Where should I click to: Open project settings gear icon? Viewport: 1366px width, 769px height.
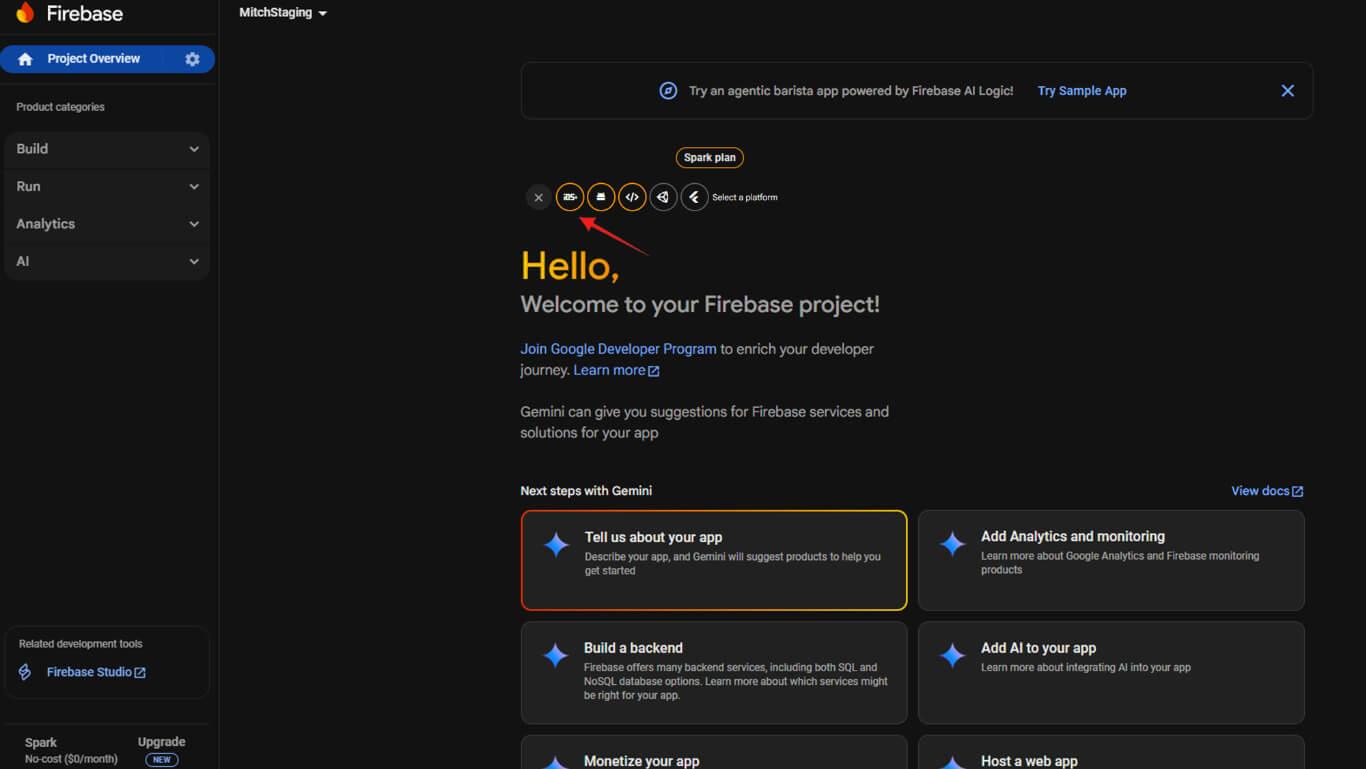pos(192,59)
